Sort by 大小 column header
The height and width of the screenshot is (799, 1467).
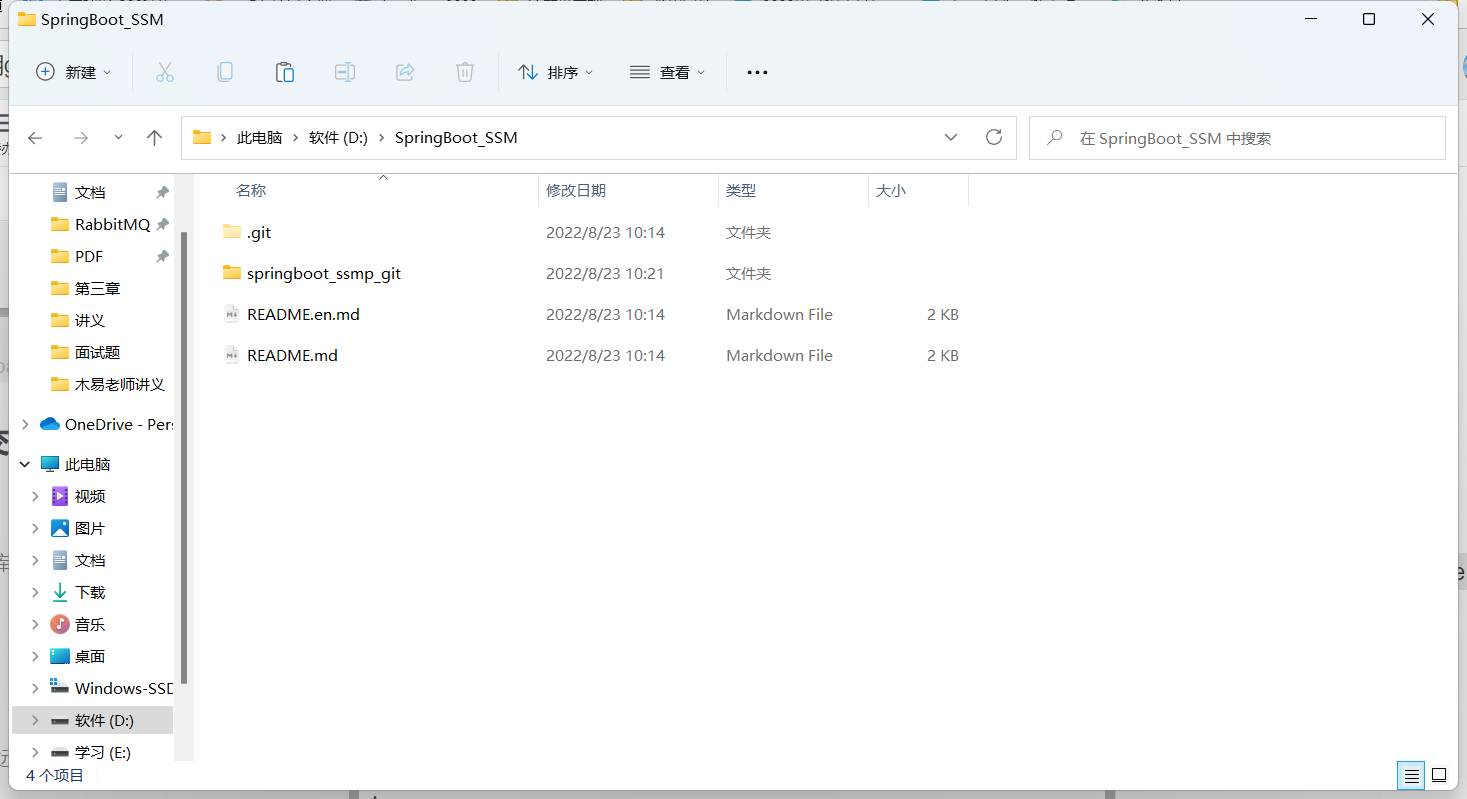coord(891,190)
